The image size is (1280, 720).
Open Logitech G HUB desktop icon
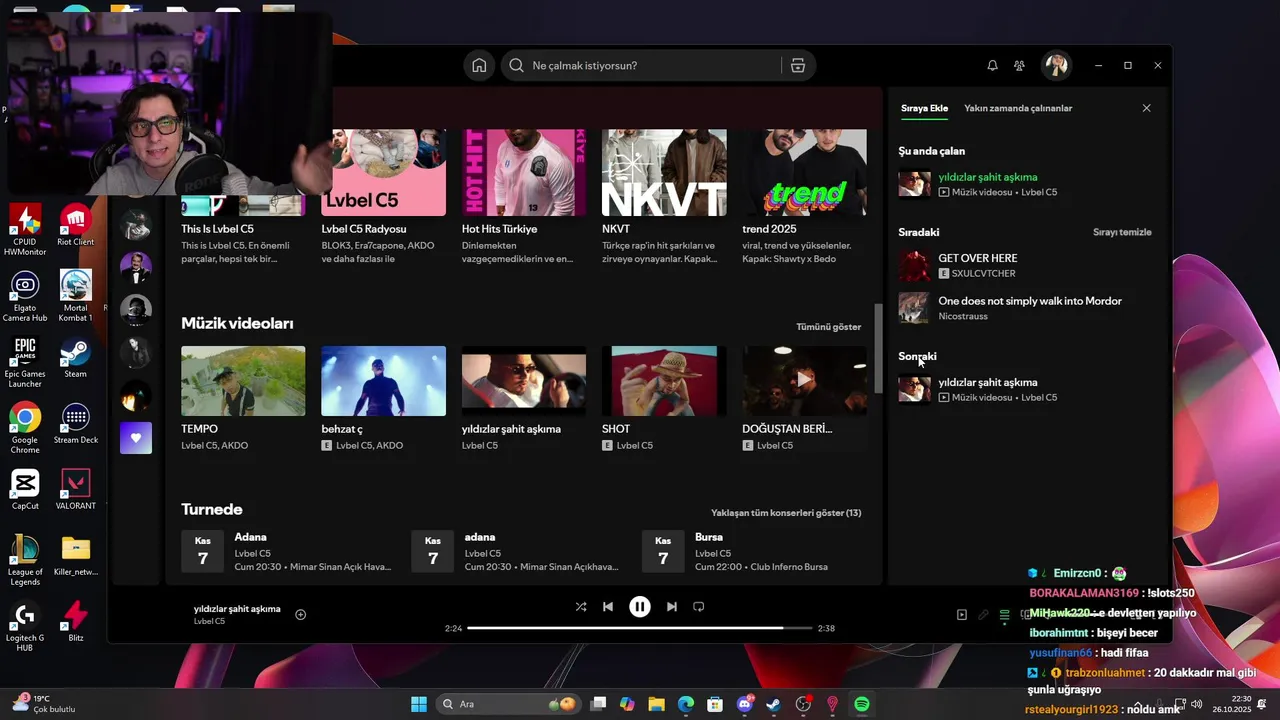[x=25, y=626]
